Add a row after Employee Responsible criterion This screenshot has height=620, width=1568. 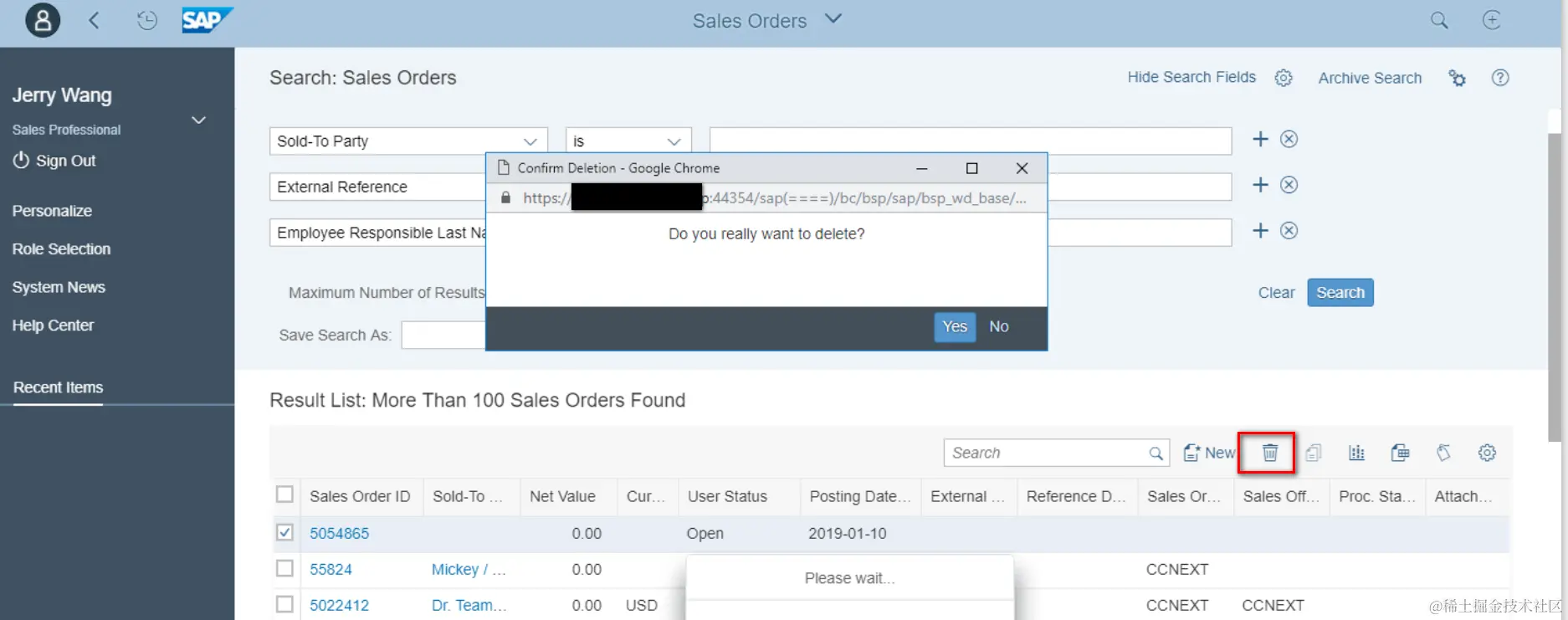pos(1260,231)
